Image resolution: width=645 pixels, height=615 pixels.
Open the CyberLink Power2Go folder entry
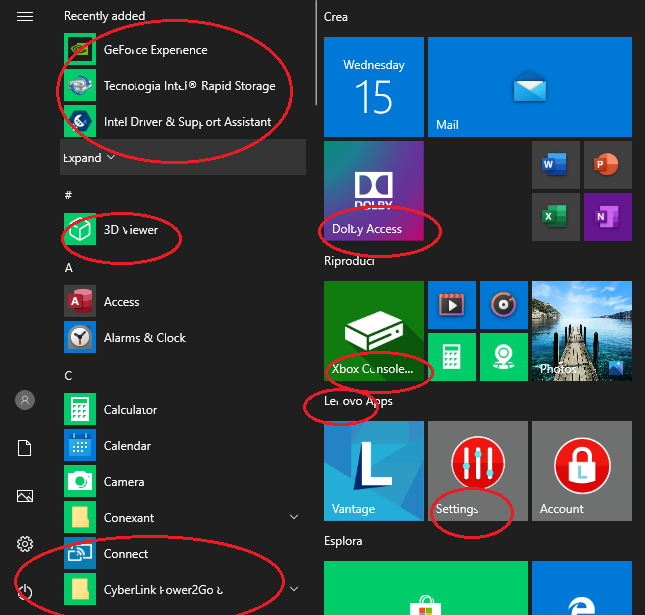(183, 589)
